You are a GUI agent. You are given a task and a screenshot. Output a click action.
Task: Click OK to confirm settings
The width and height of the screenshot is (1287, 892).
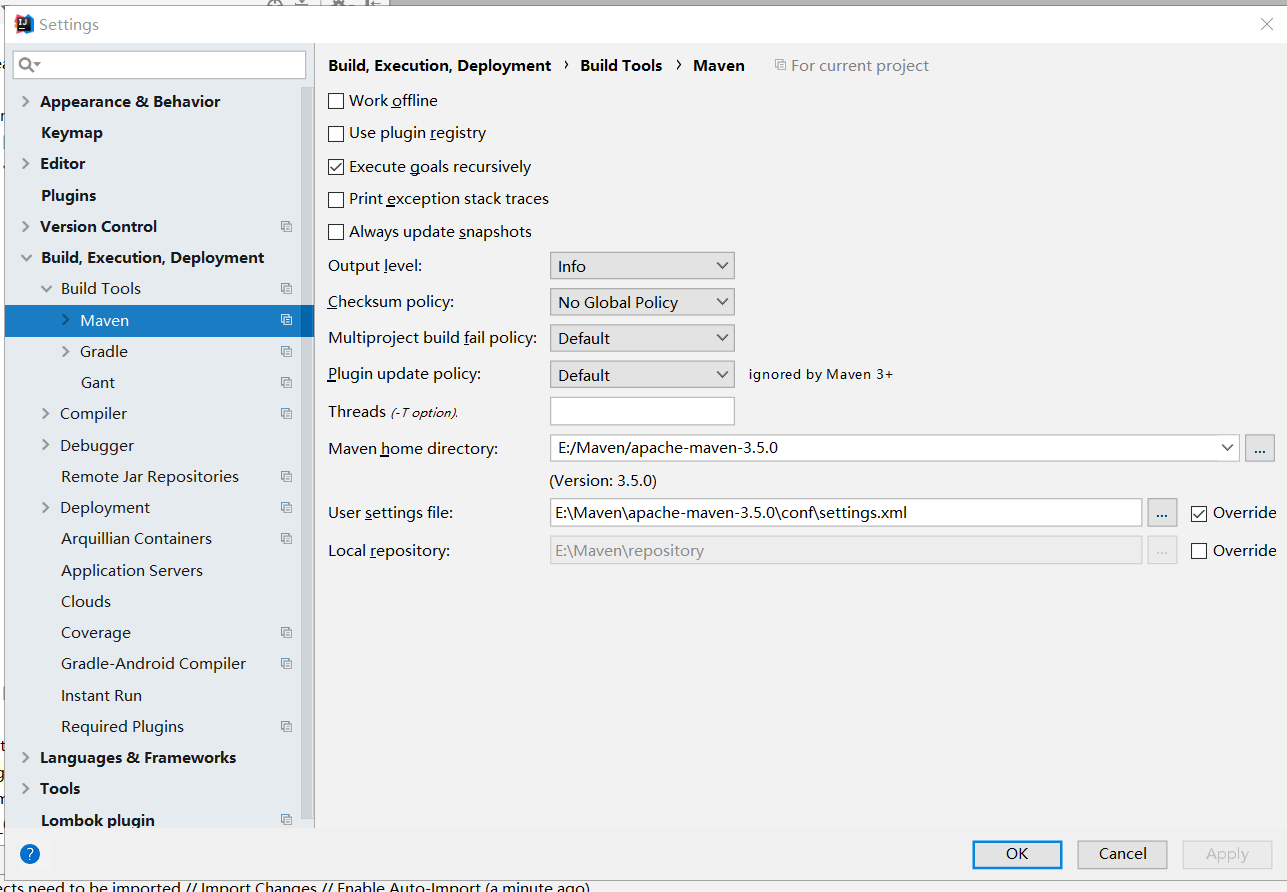click(1017, 854)
